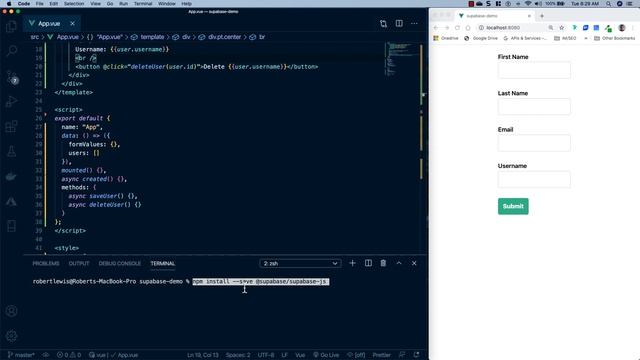Screen dimensions: 640x360
Task: Open notifications bell in status bar
Action: 416,355
